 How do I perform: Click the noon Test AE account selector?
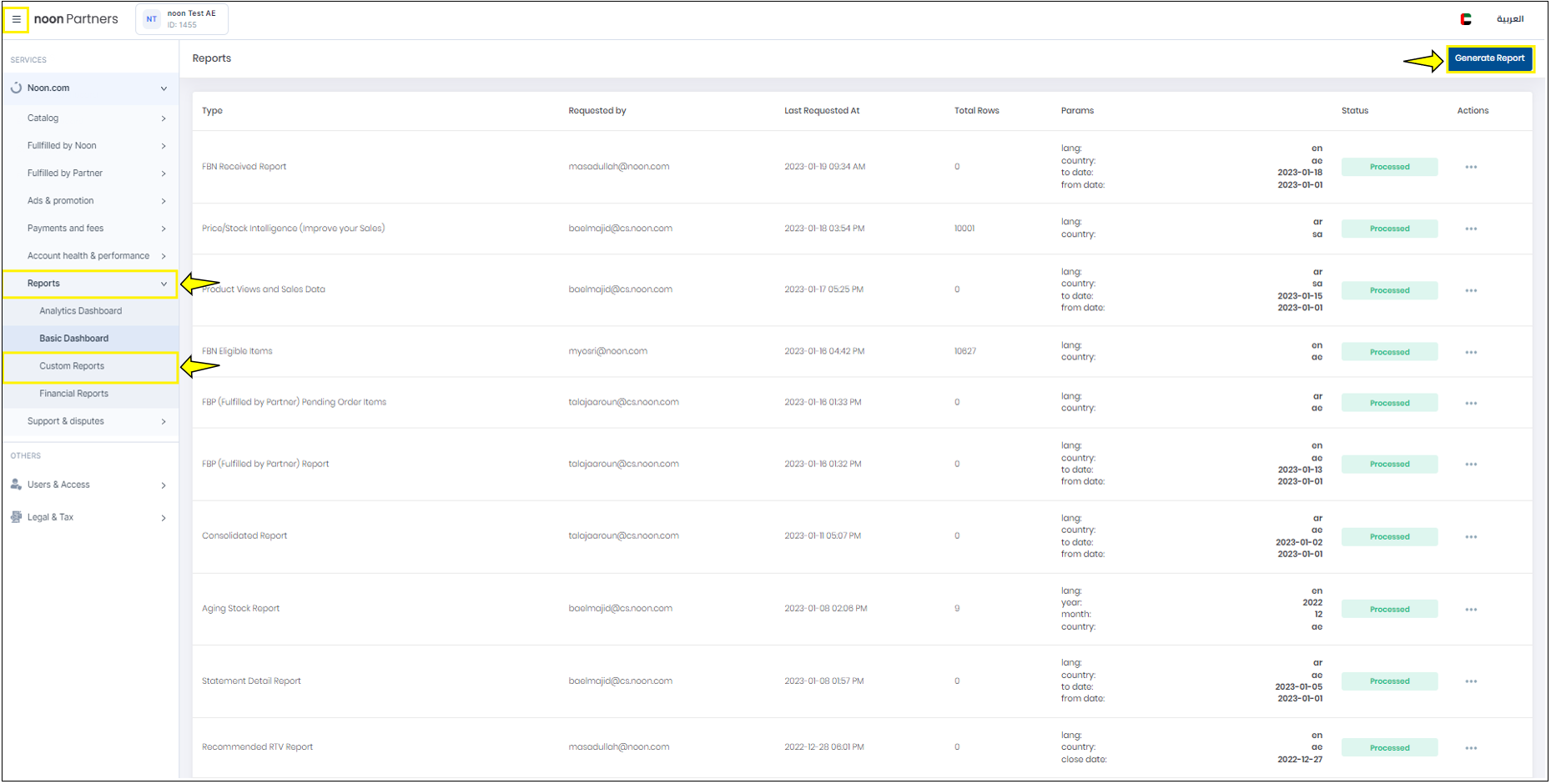182,19
